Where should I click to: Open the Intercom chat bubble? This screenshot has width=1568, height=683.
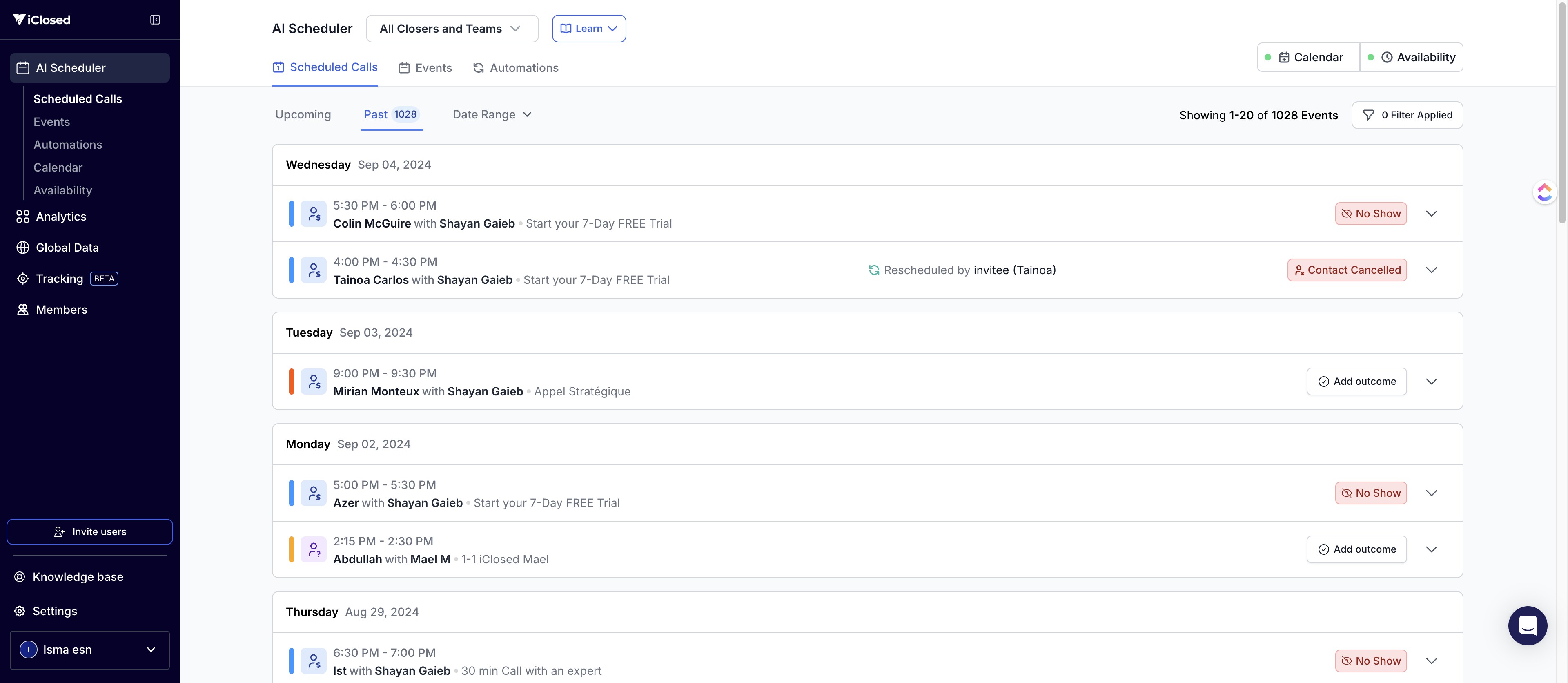tap(1527, 625)
